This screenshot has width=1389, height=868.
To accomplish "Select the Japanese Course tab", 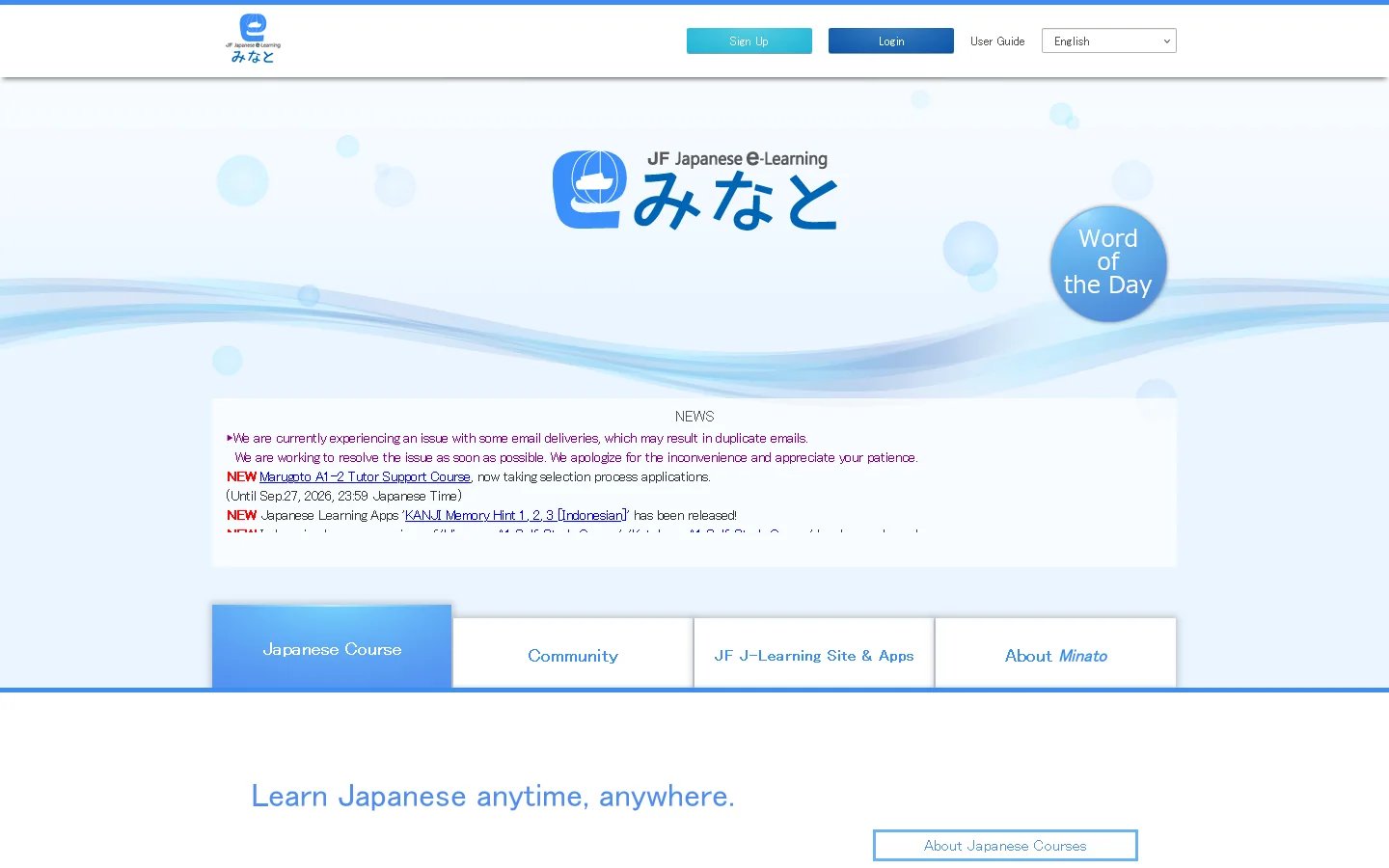I will click(x=332, y=646).
